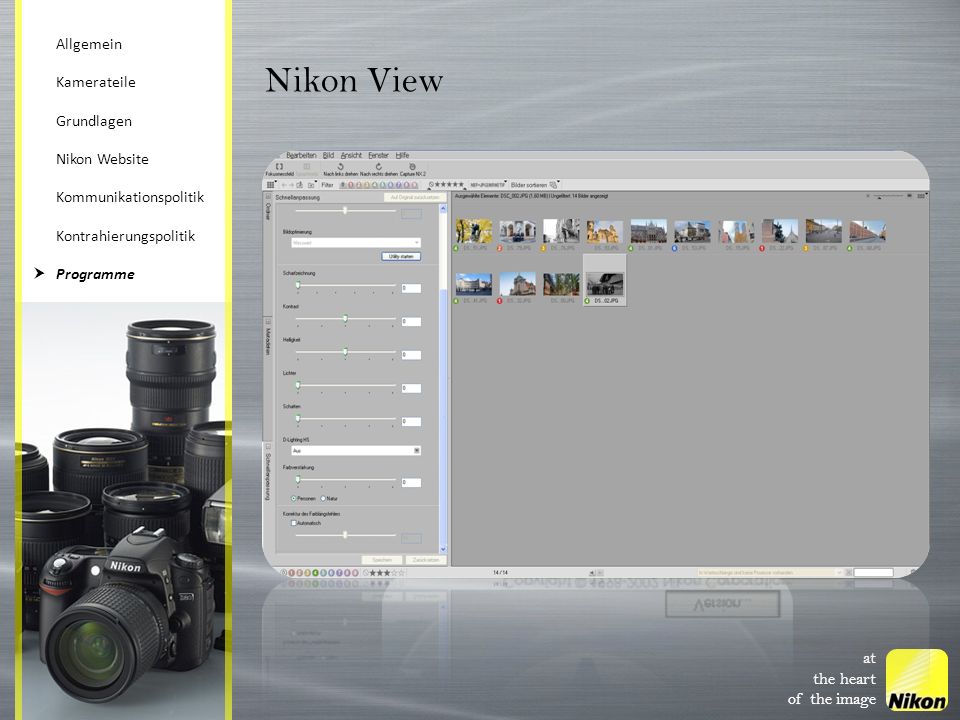Click green label 4 in bottom label bar

(x=317, y=572)
